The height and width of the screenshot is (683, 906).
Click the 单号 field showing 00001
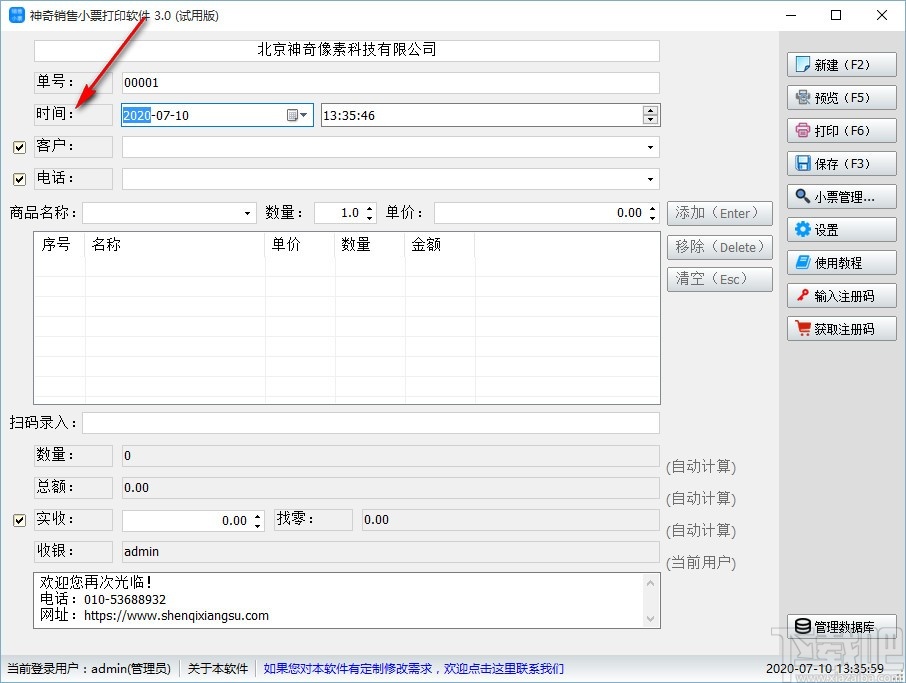click(x=391, y=83)
